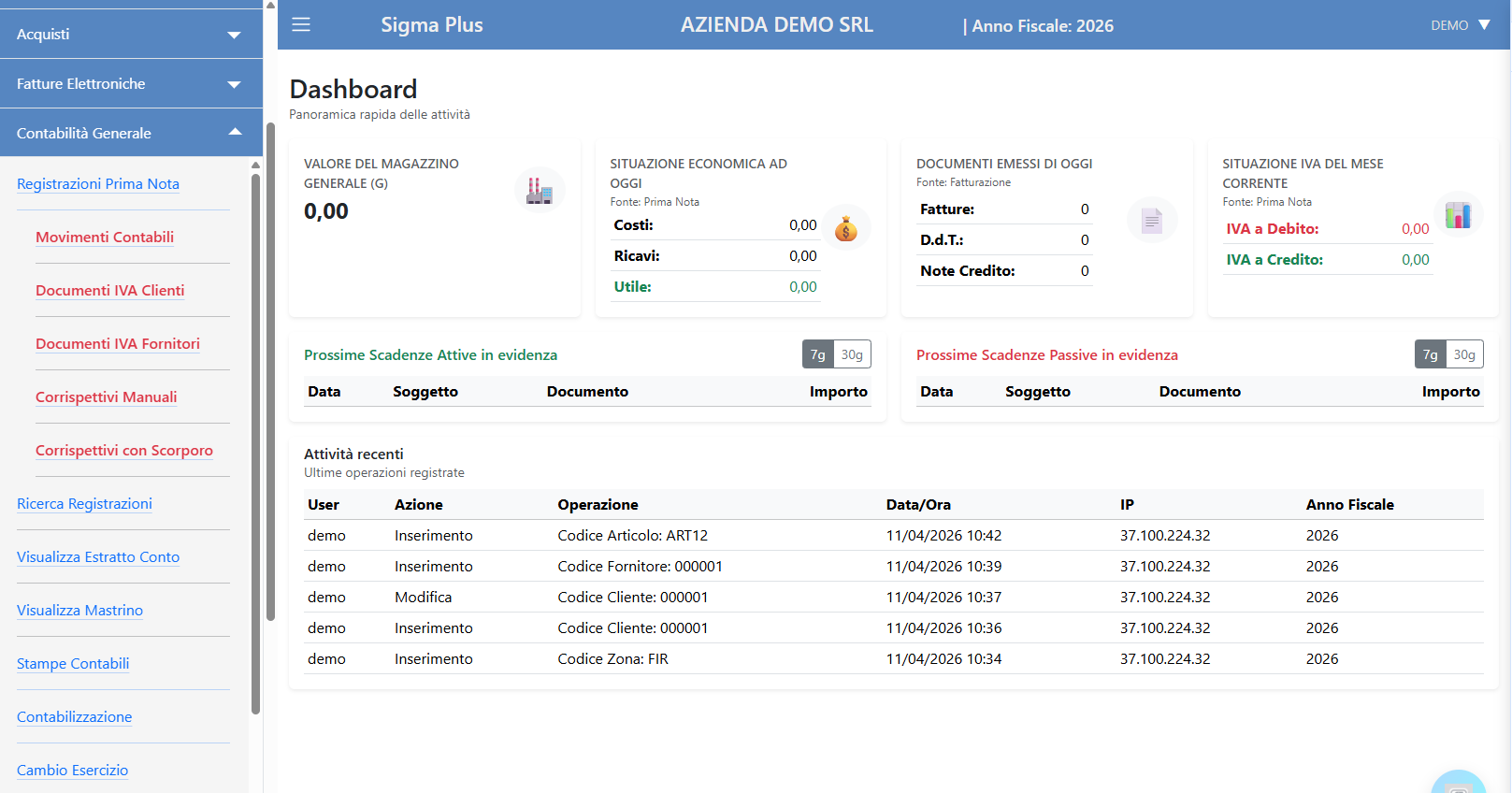Image resolution: width=1512 pixels, height=793 pixels.
Task: Click the warehouse factory icon
Action: tap(540, 191)
